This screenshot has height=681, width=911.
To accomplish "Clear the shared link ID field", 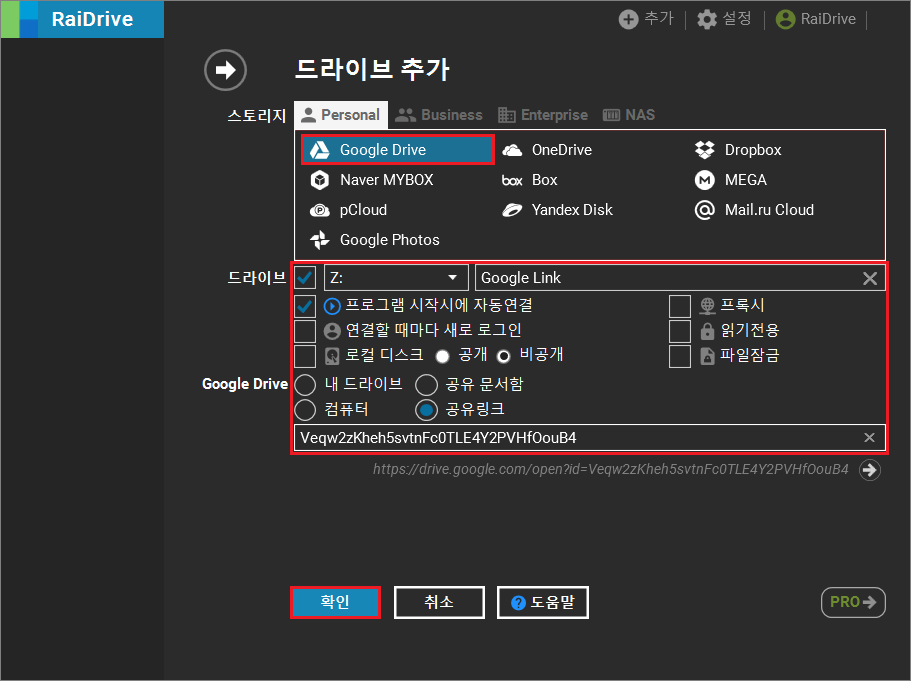I will click(869, 438).
